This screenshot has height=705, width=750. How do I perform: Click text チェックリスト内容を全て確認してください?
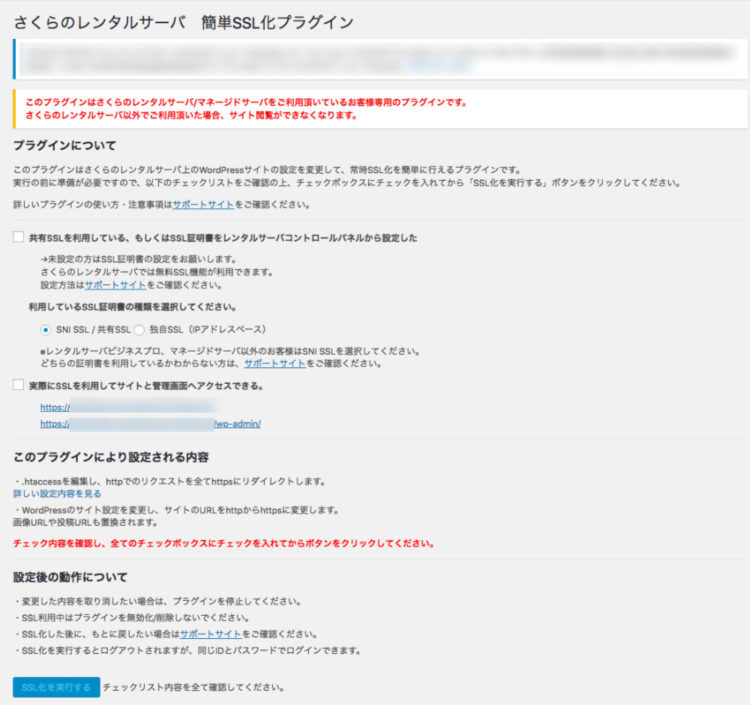(194, 687)
